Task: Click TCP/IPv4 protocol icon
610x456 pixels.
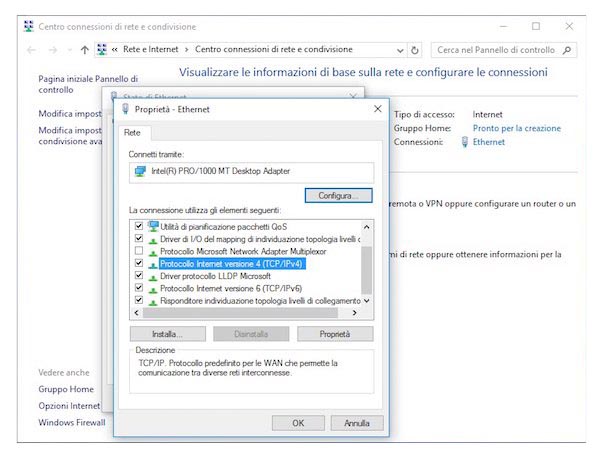Action: 153,265
